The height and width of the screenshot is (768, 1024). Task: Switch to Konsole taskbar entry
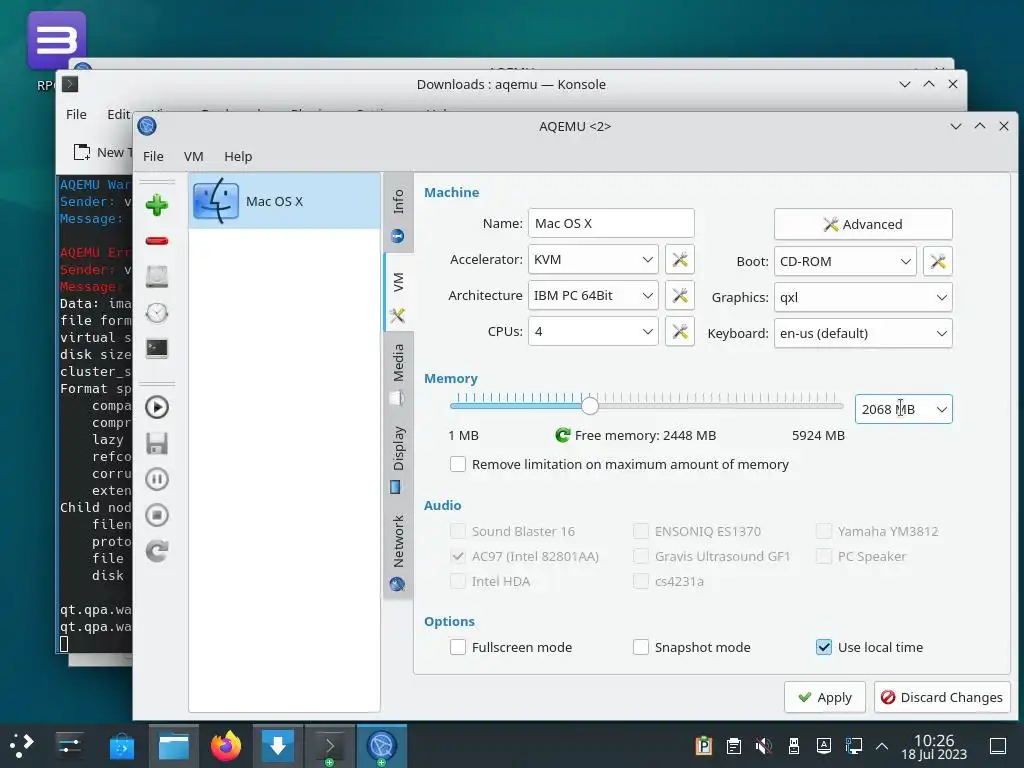(x=330, y=746)
